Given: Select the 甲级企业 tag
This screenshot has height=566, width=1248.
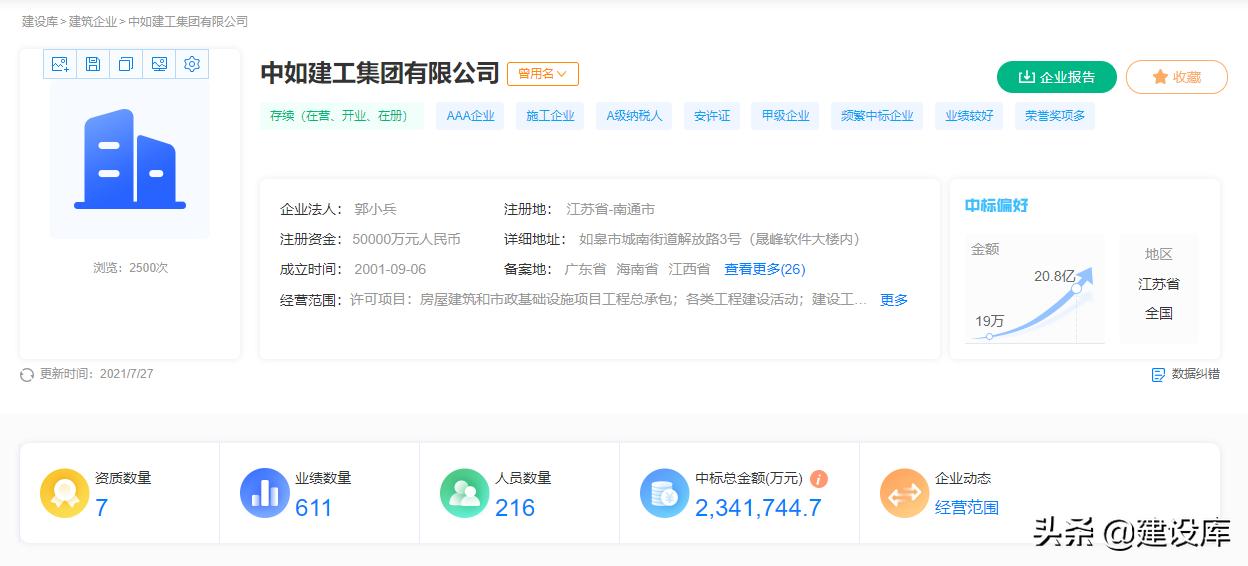Looking at the screenshot, I should [x=785, y=116].
